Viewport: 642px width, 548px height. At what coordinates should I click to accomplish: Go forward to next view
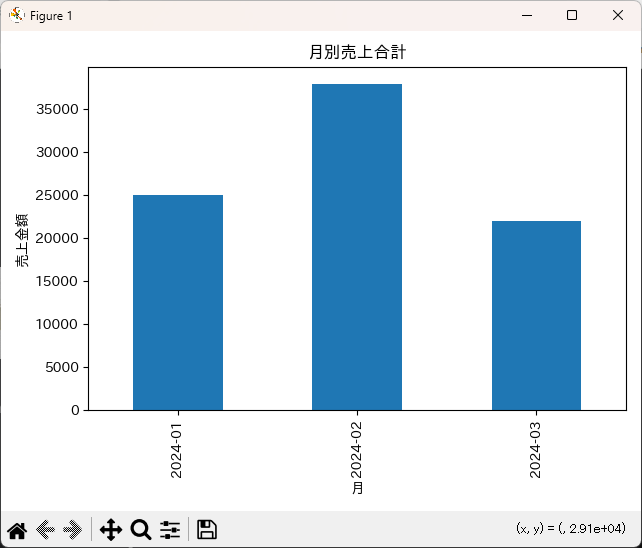[x=73, y=530]
